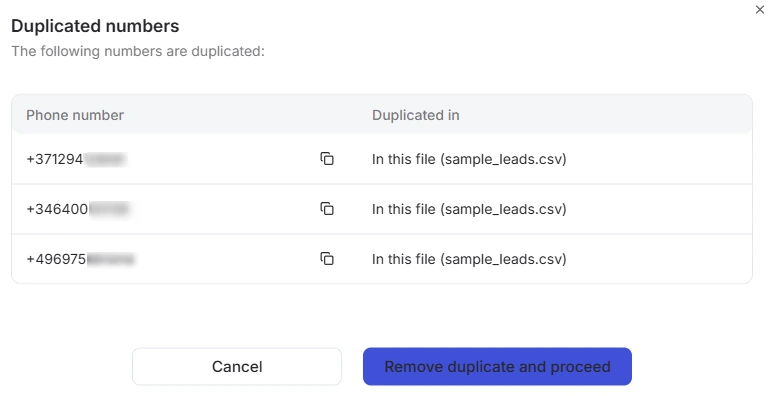This screenshot has width=778, height=396.
Task: Cancel the duplicate removal
Action: [237, 367]
